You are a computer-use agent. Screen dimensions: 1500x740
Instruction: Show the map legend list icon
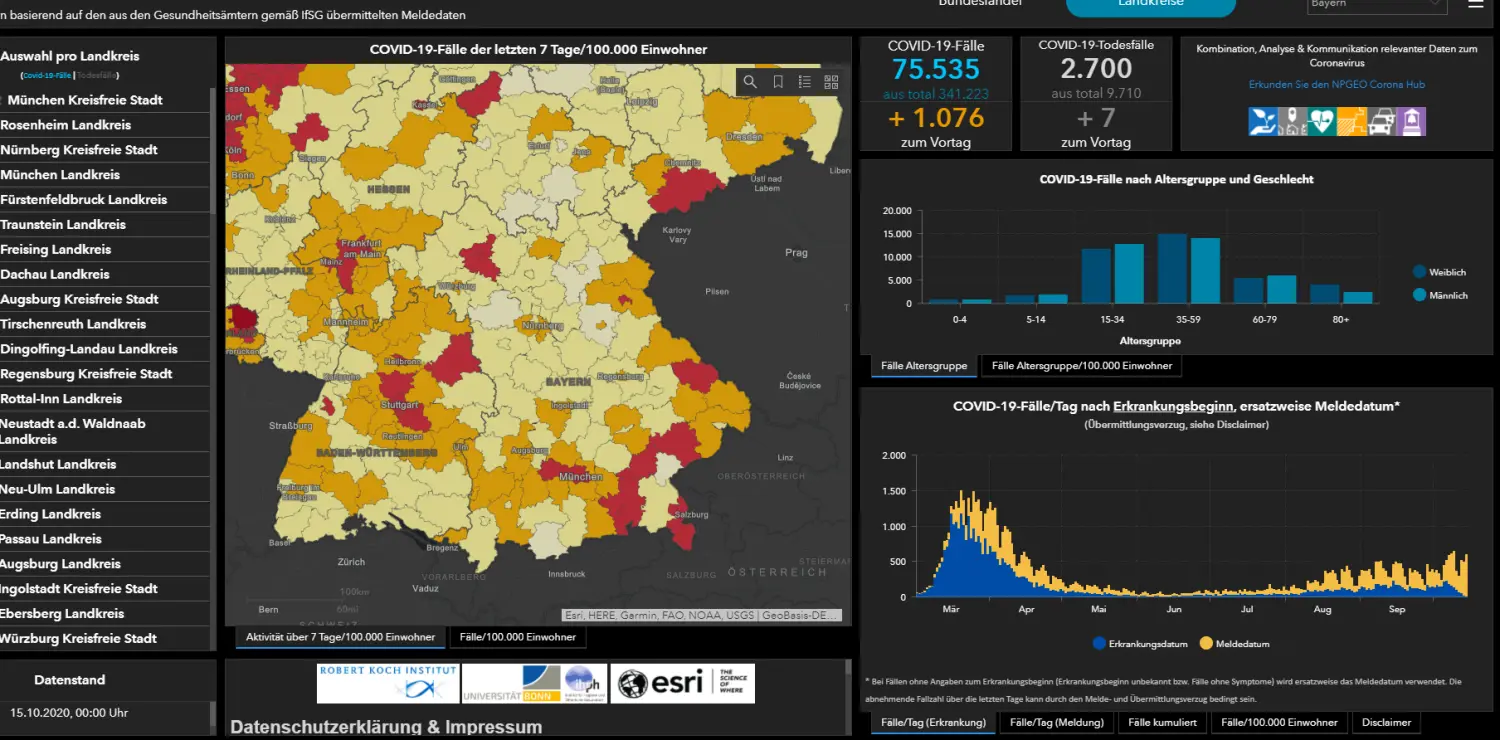pyautogui.click(x=805, y=82)
